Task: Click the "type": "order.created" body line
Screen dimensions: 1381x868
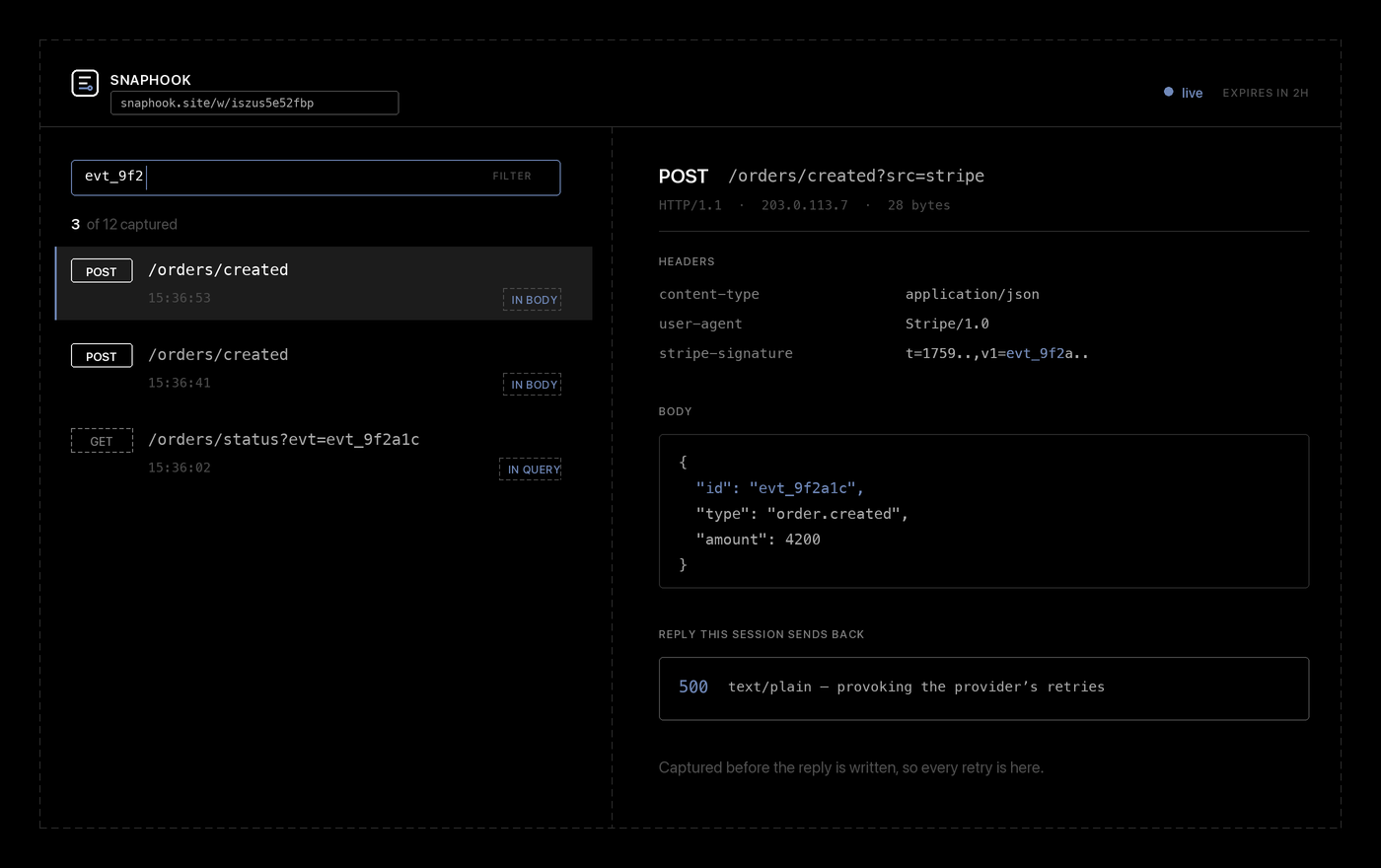Action: (x=802, y=514)
